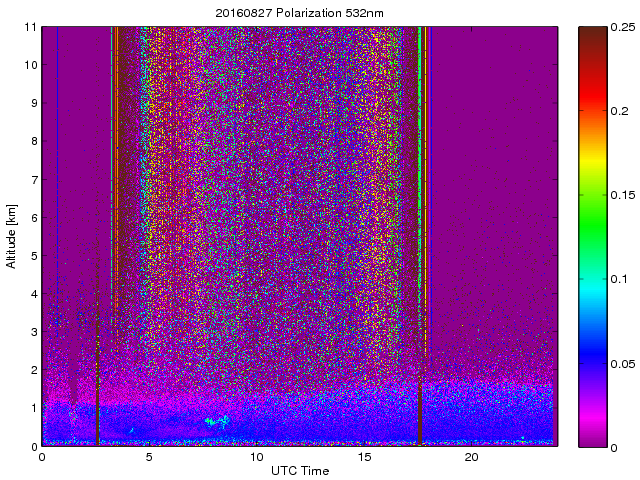Click the x-axis tick label 15

click(x=365, y=457)
